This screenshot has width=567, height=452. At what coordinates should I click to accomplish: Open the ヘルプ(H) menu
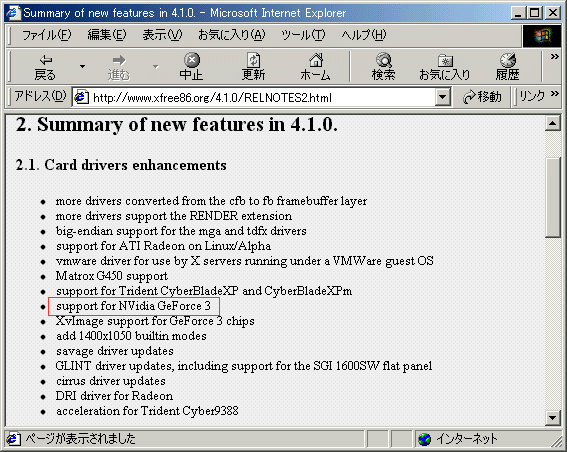364,35
